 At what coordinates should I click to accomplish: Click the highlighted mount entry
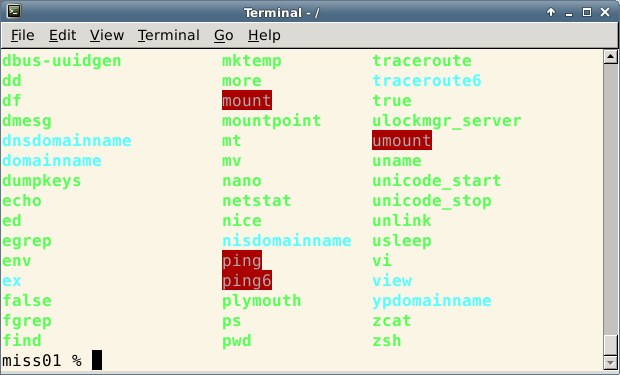247,100
